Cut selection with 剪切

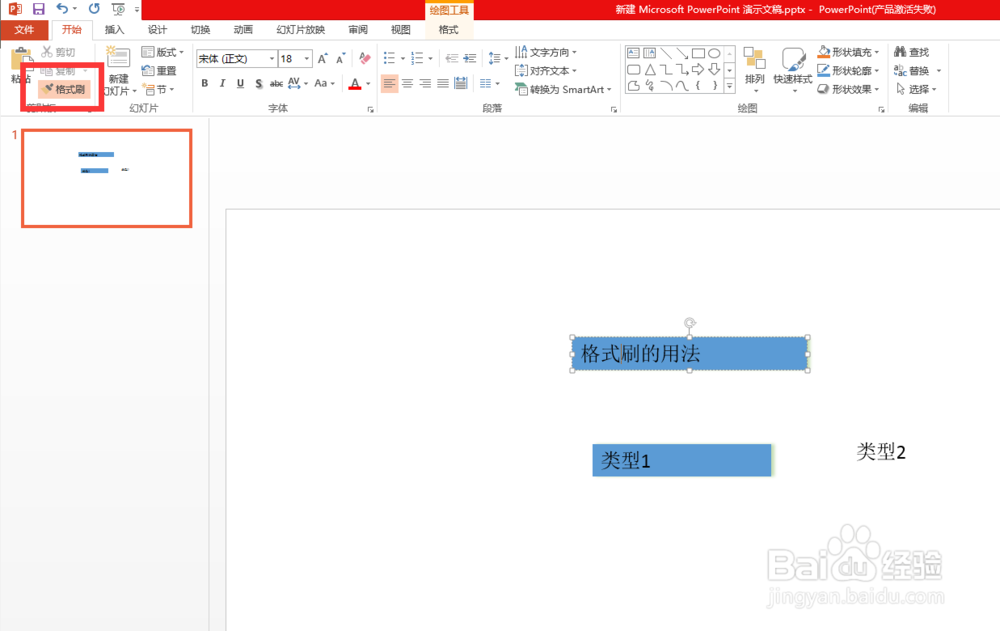click(59, 52)
